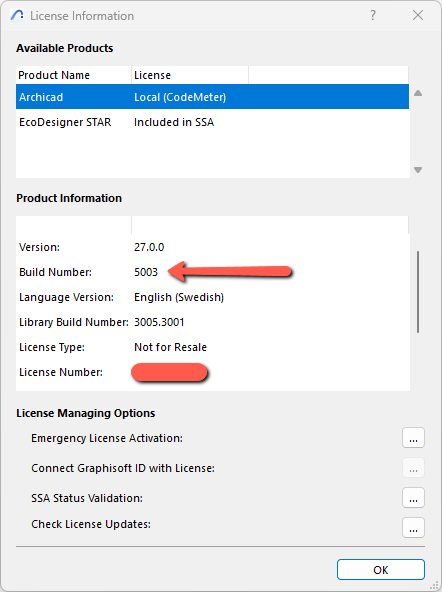Click the Archicad logo icon in title bar
Image resolution: width=442 pixels, height=592 pixels.
point(17,15)
